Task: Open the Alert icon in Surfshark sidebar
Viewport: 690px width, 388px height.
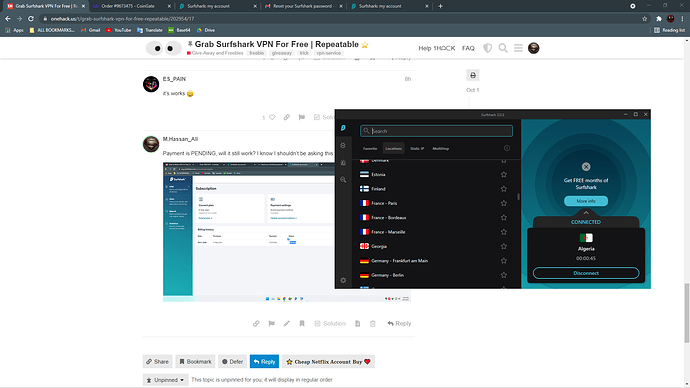Action: pyautogui.click(x=343, y=163)
